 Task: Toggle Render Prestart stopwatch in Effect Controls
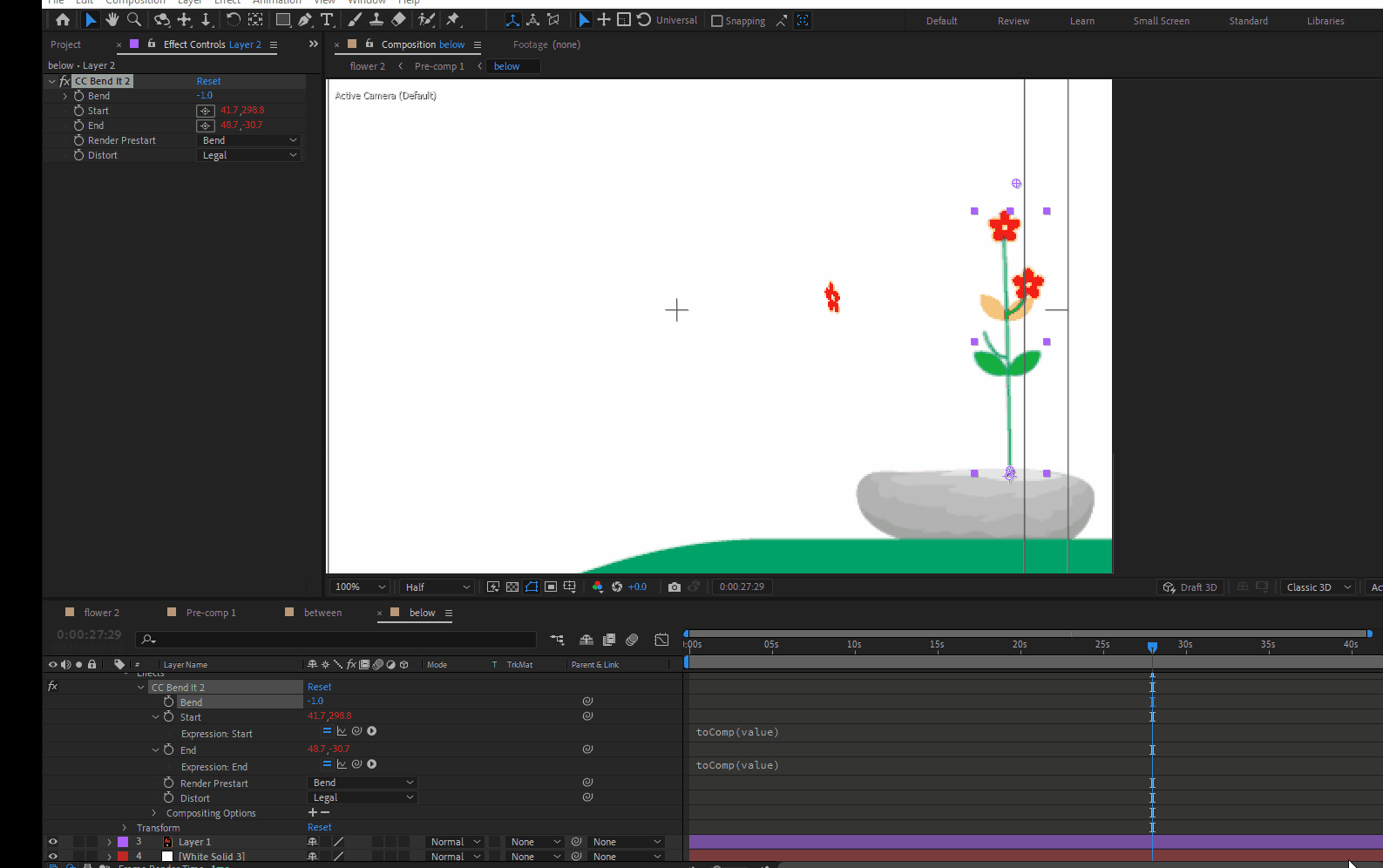tap(79, 140)
